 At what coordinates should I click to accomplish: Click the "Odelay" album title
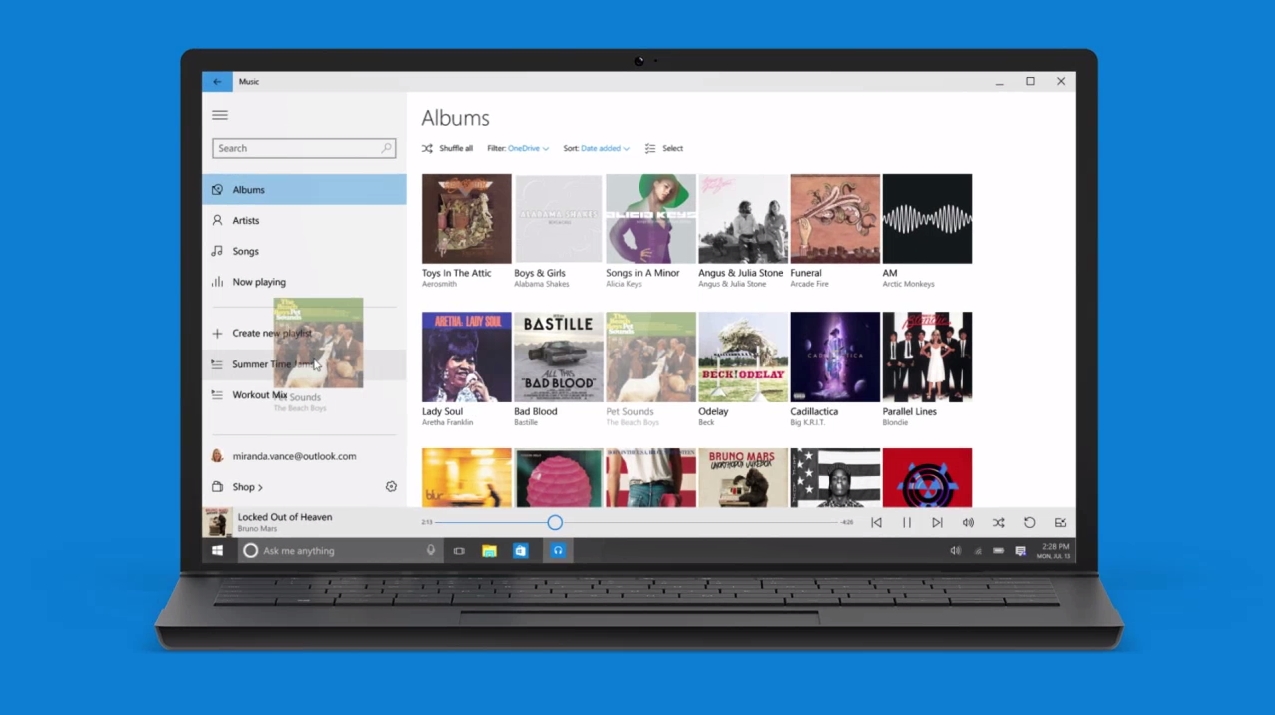[x=713, y=411]
